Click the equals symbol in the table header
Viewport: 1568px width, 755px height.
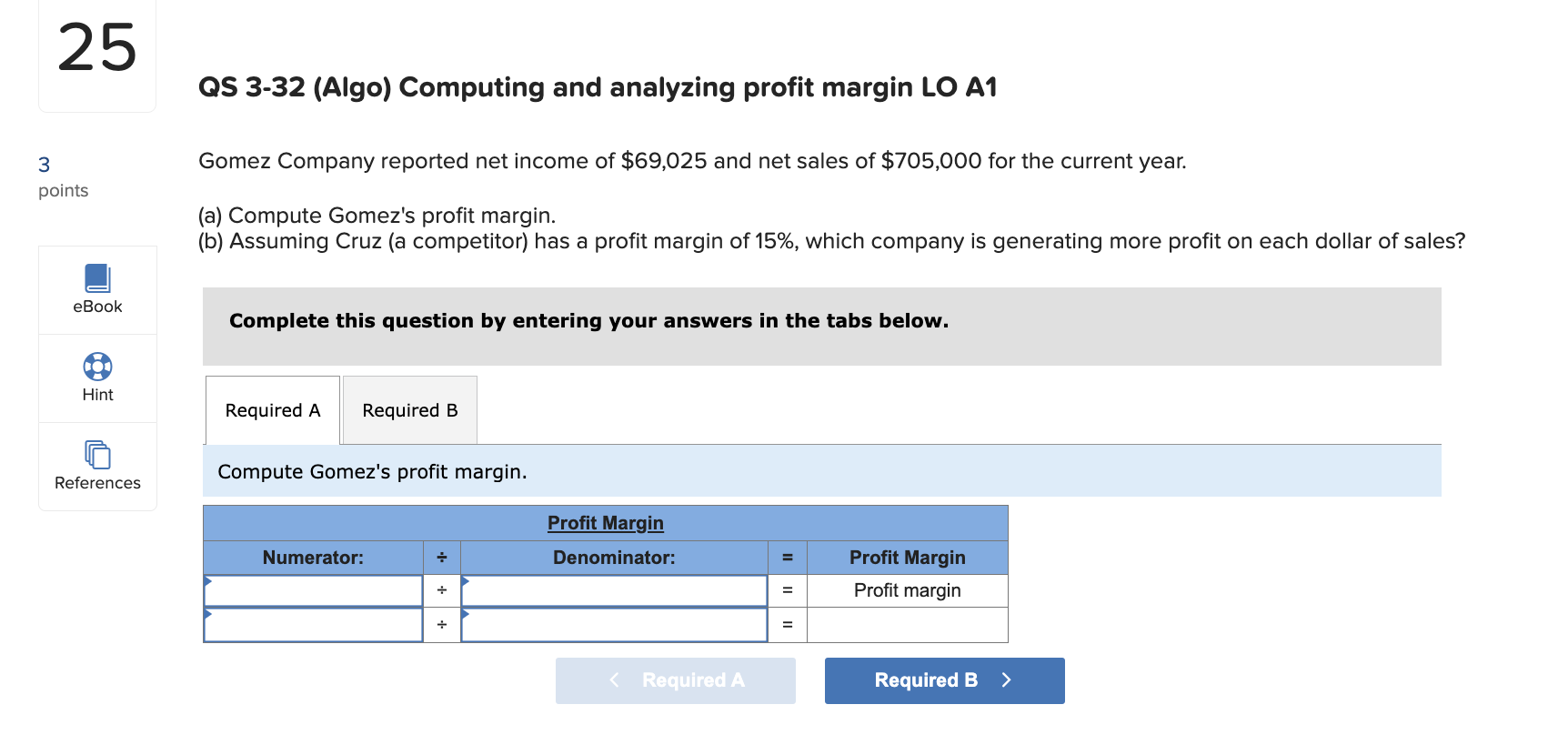coord(787,558)
